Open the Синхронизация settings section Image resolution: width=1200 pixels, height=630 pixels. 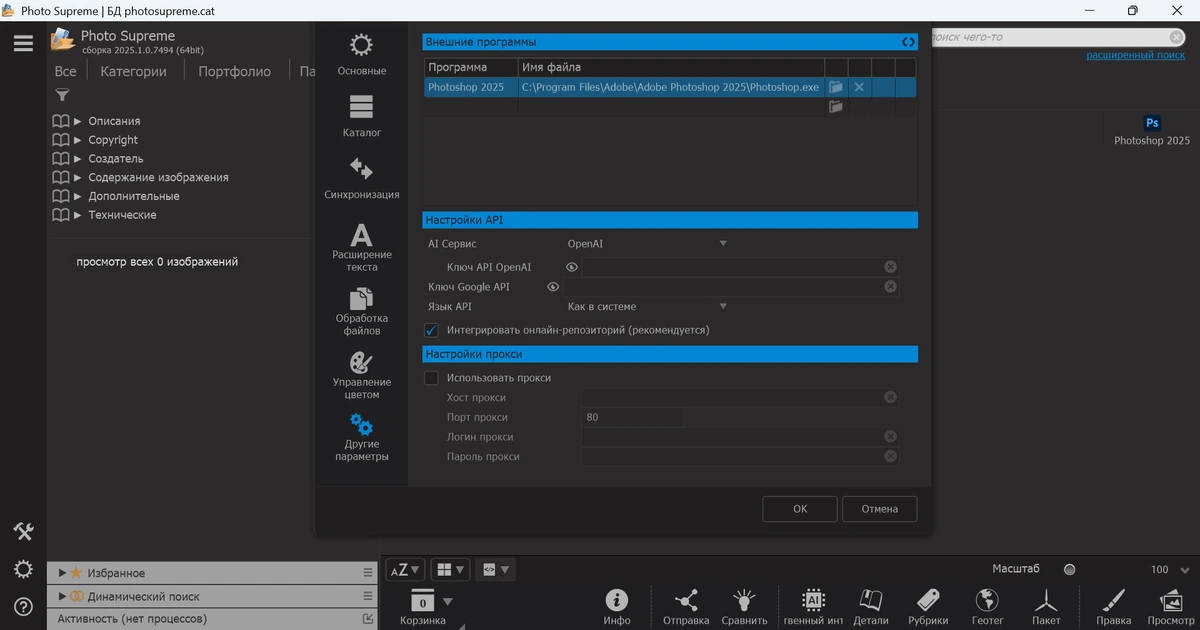click(x=361, y=179)
